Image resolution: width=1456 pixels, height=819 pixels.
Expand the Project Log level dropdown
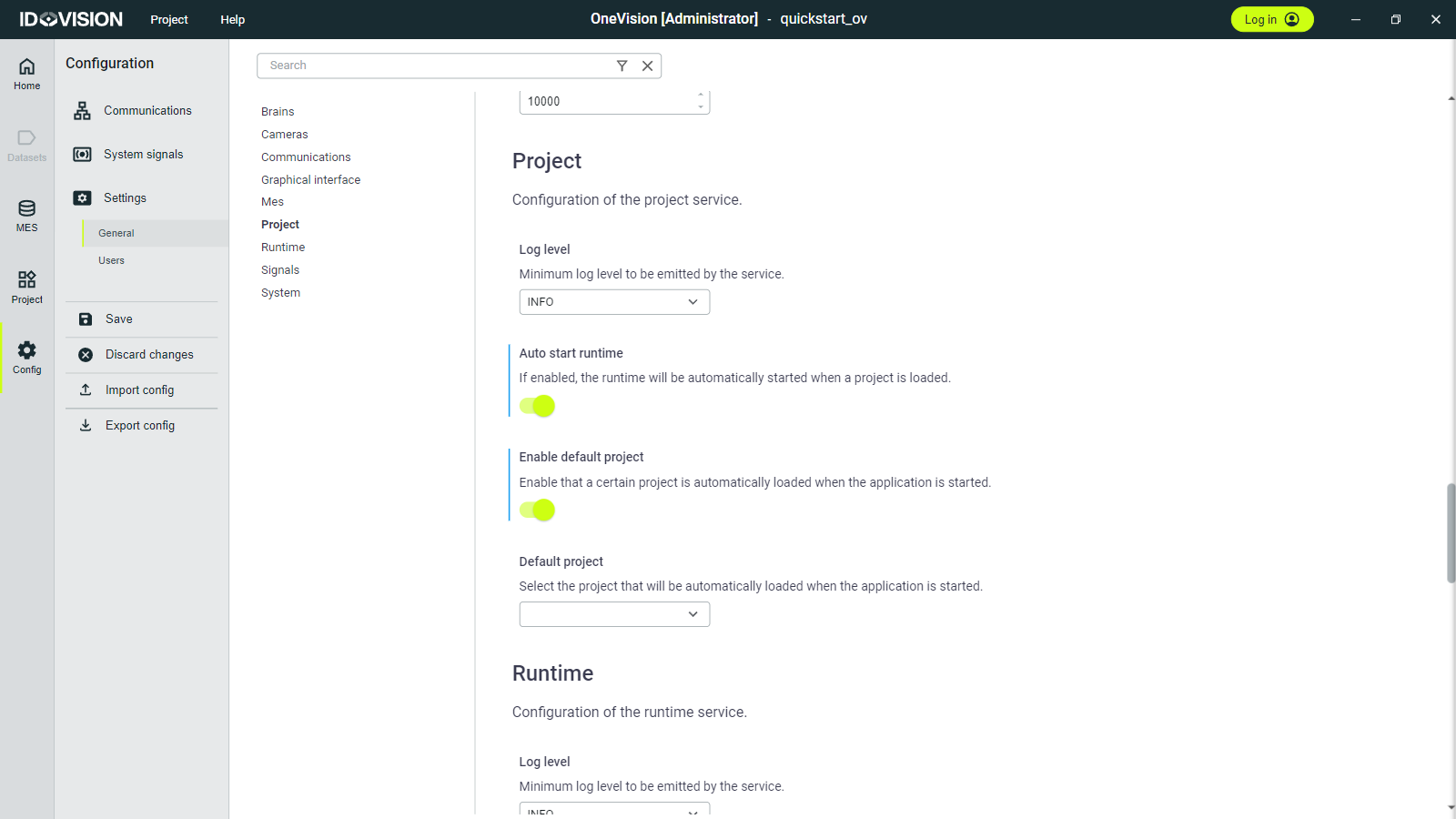tap(614, 302)
